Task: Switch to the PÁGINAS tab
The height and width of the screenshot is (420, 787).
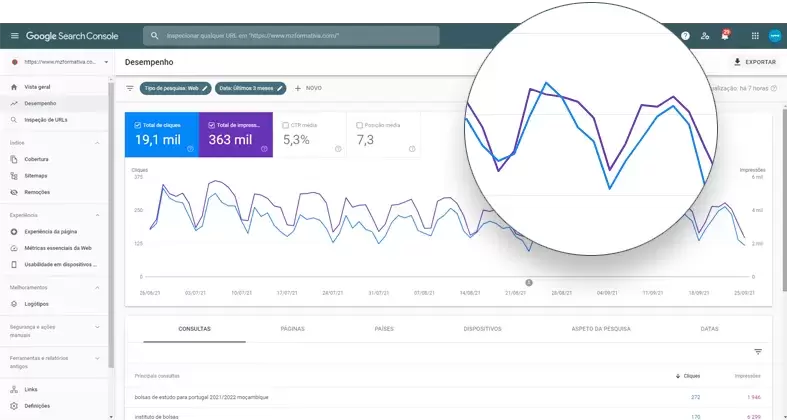Action: coord(293,329)
